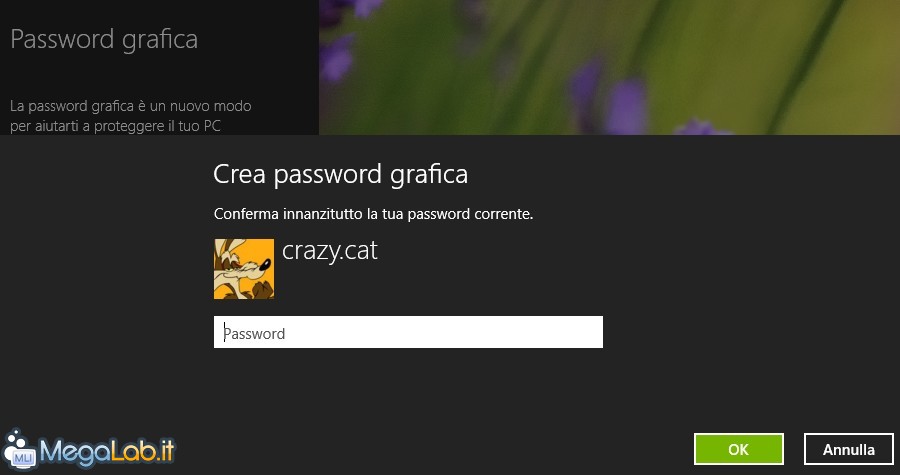The image size is (900, 475).
Task: Click the lavender flowers background photo
Action: (609, 67)
